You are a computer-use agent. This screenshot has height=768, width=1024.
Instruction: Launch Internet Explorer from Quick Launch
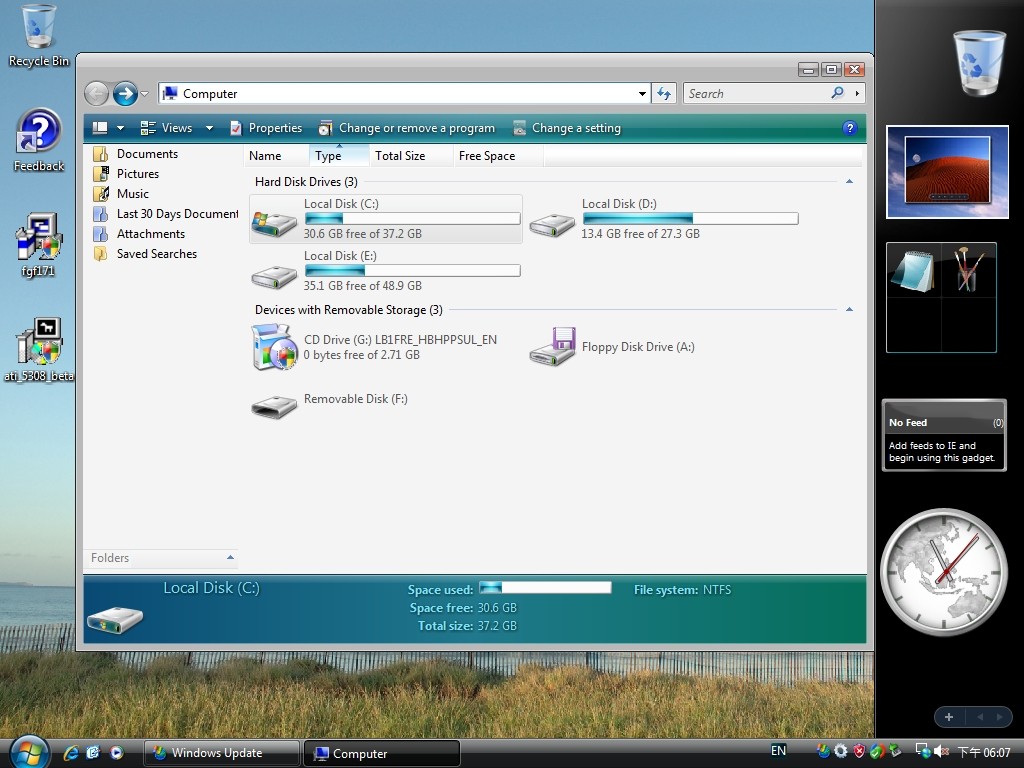pyautogui.click(x=71, y=752)
